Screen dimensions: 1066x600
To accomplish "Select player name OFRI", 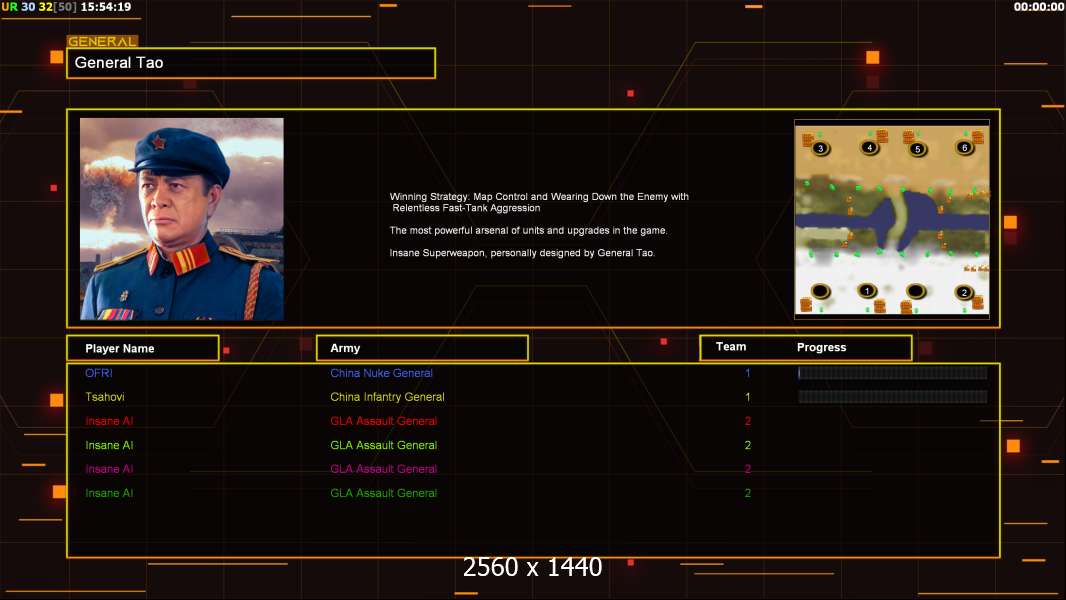I will [99, 373].
